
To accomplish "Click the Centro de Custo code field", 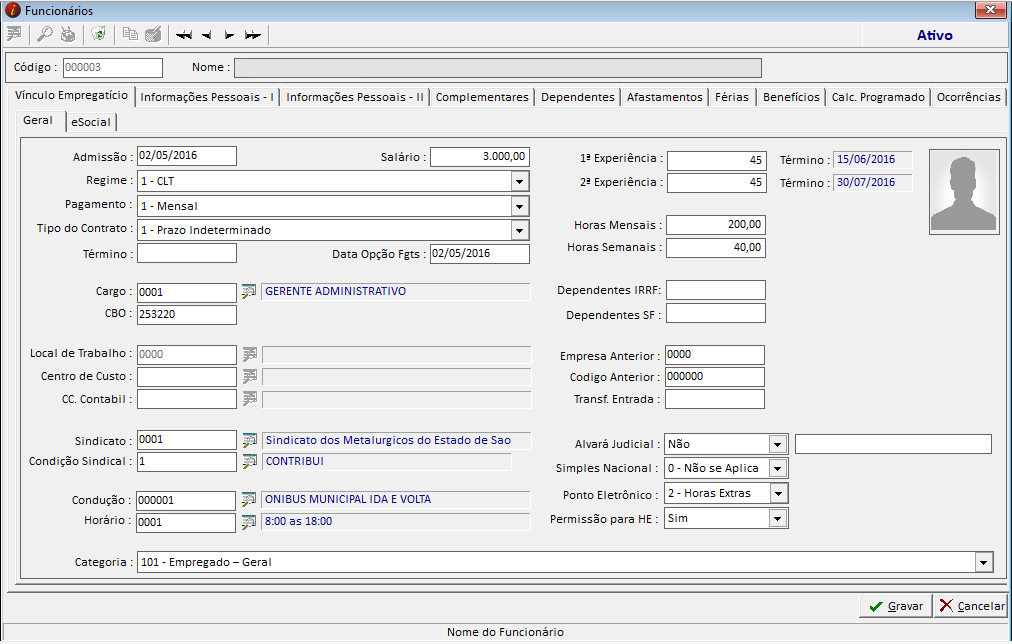I will pyautogui.click(x=187, y=377).
